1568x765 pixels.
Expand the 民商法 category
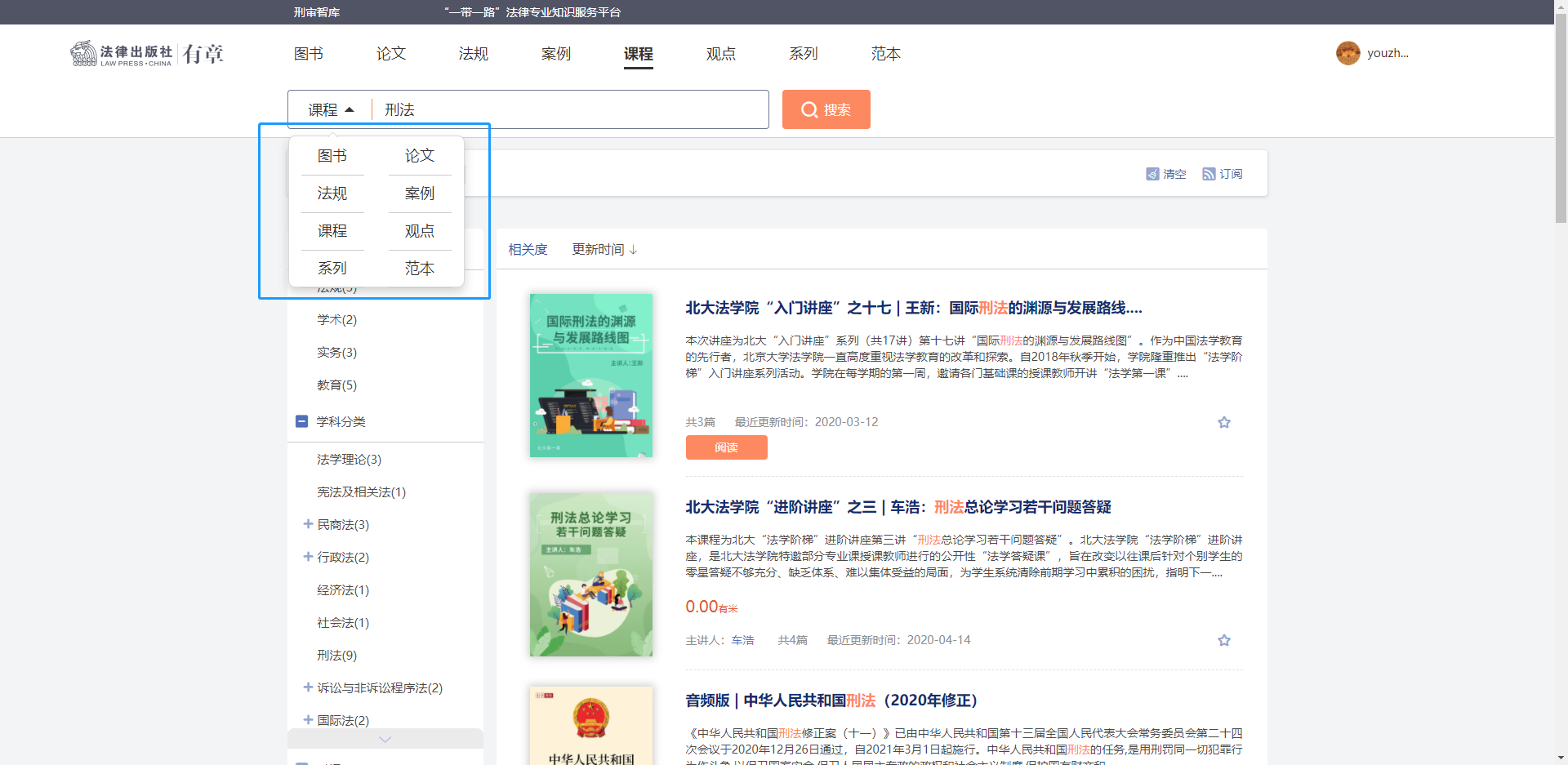[308, 524]
